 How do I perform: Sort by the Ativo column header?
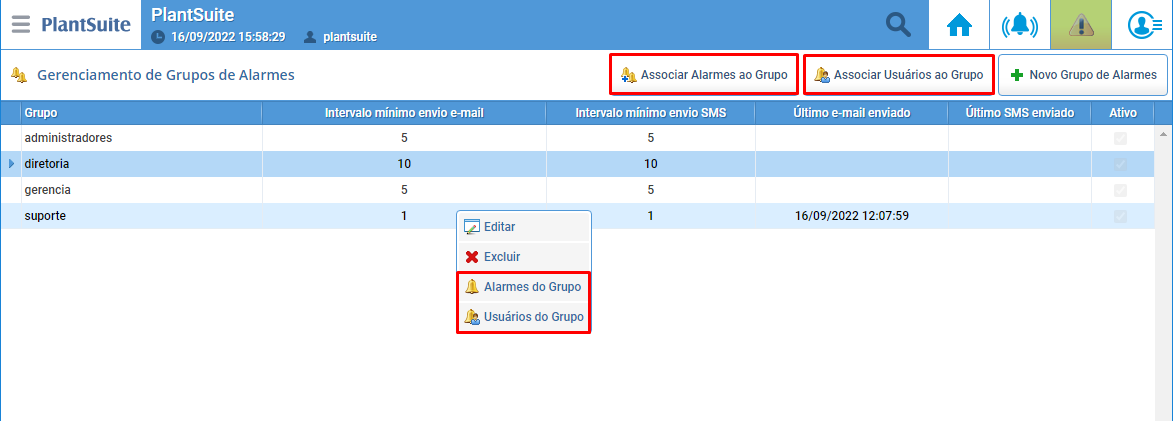click(1123, 114)
